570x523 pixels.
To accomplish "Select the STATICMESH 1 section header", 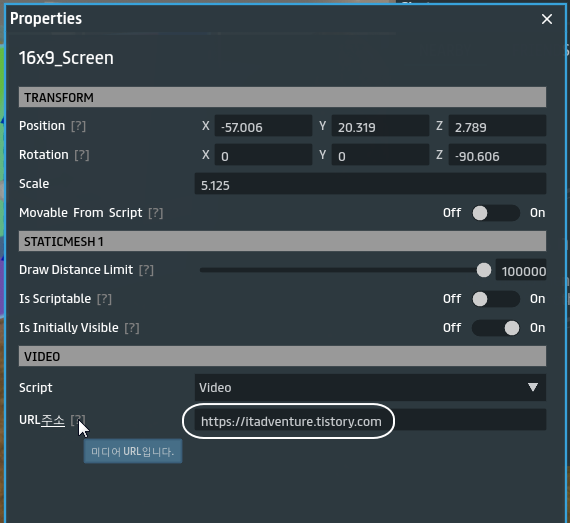I will pyautogui.click(x=282, y=241).
